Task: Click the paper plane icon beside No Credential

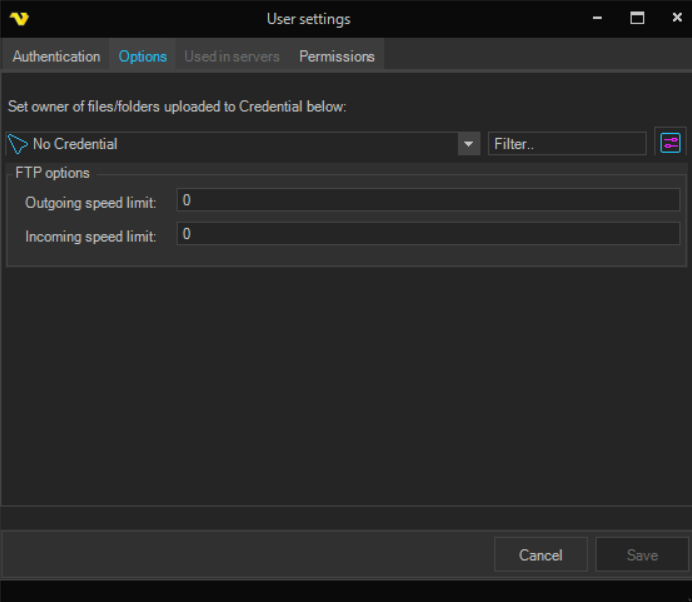Action: point(17,144)
